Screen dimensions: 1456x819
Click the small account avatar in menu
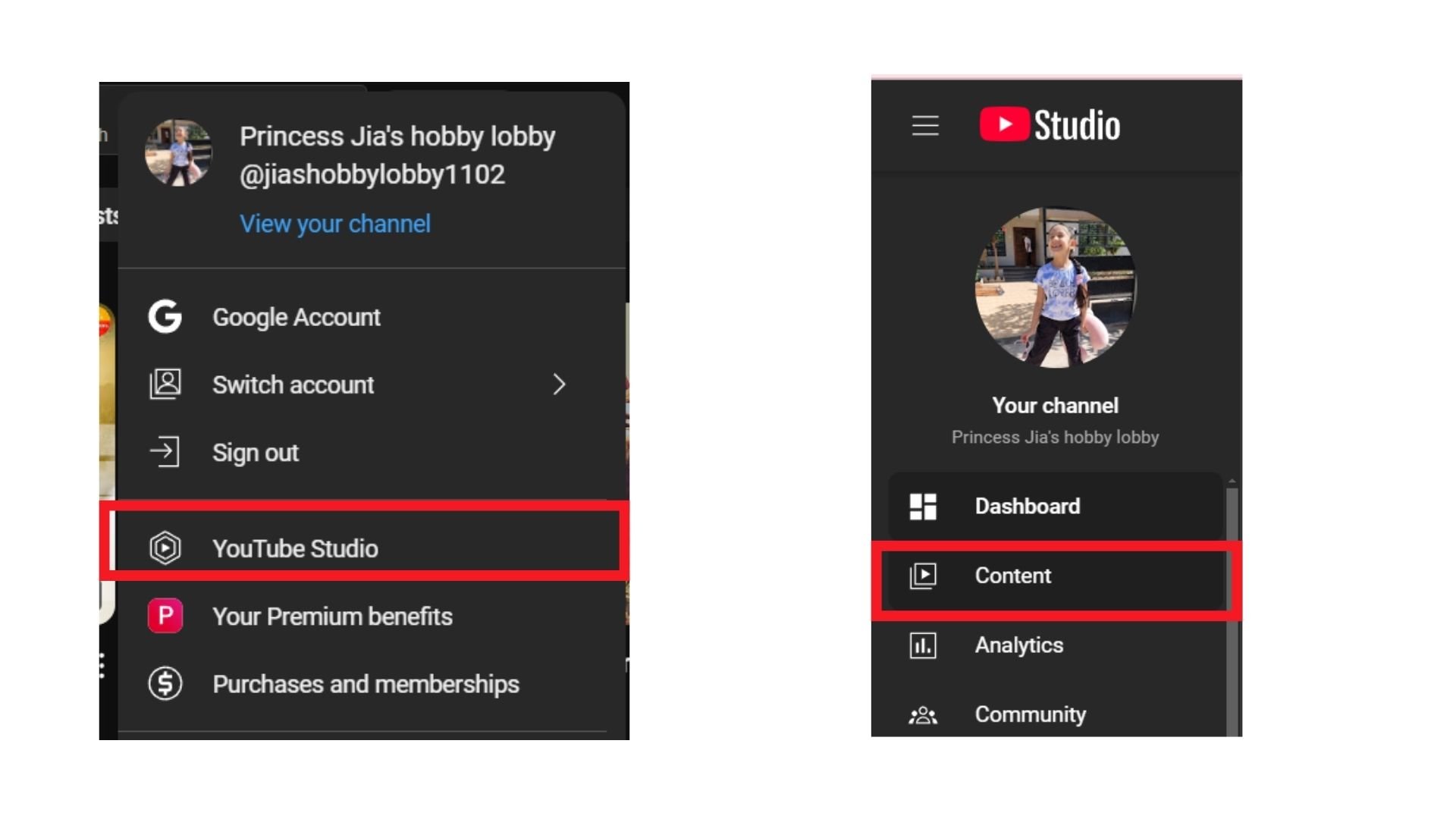pos(179,153)
